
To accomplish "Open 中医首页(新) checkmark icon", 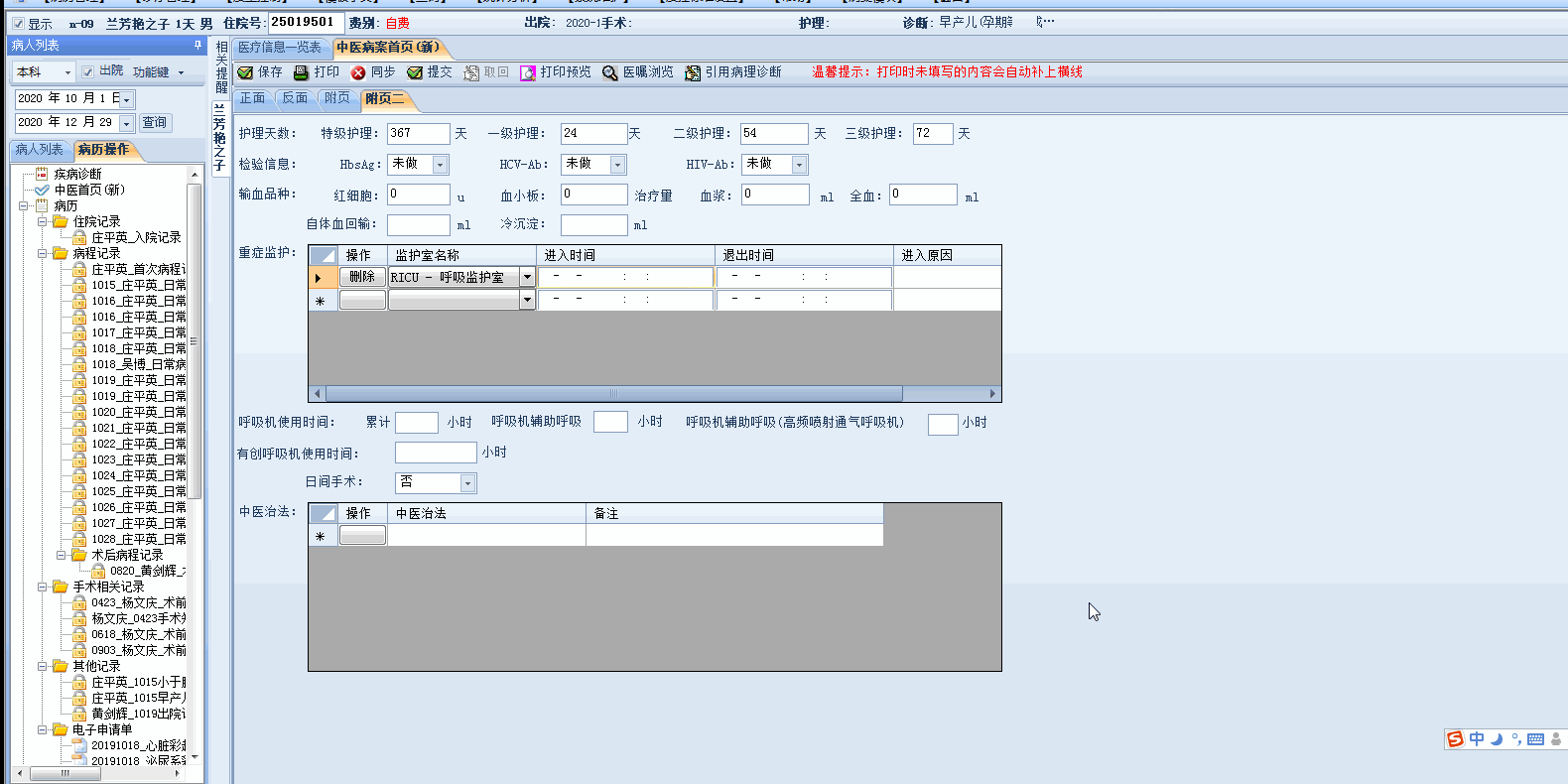I will coord(42,190).
